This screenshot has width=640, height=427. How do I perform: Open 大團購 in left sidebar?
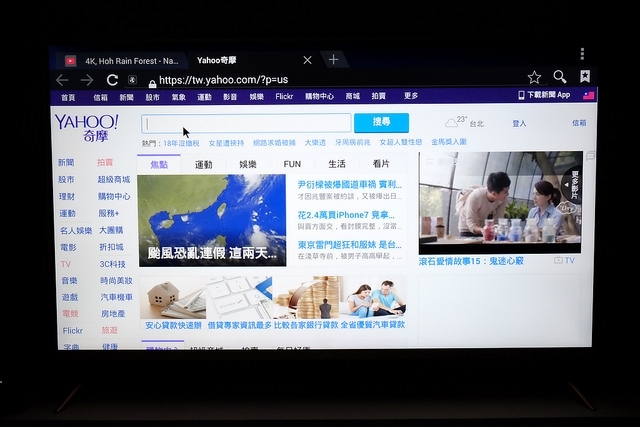tap(111, 230)
